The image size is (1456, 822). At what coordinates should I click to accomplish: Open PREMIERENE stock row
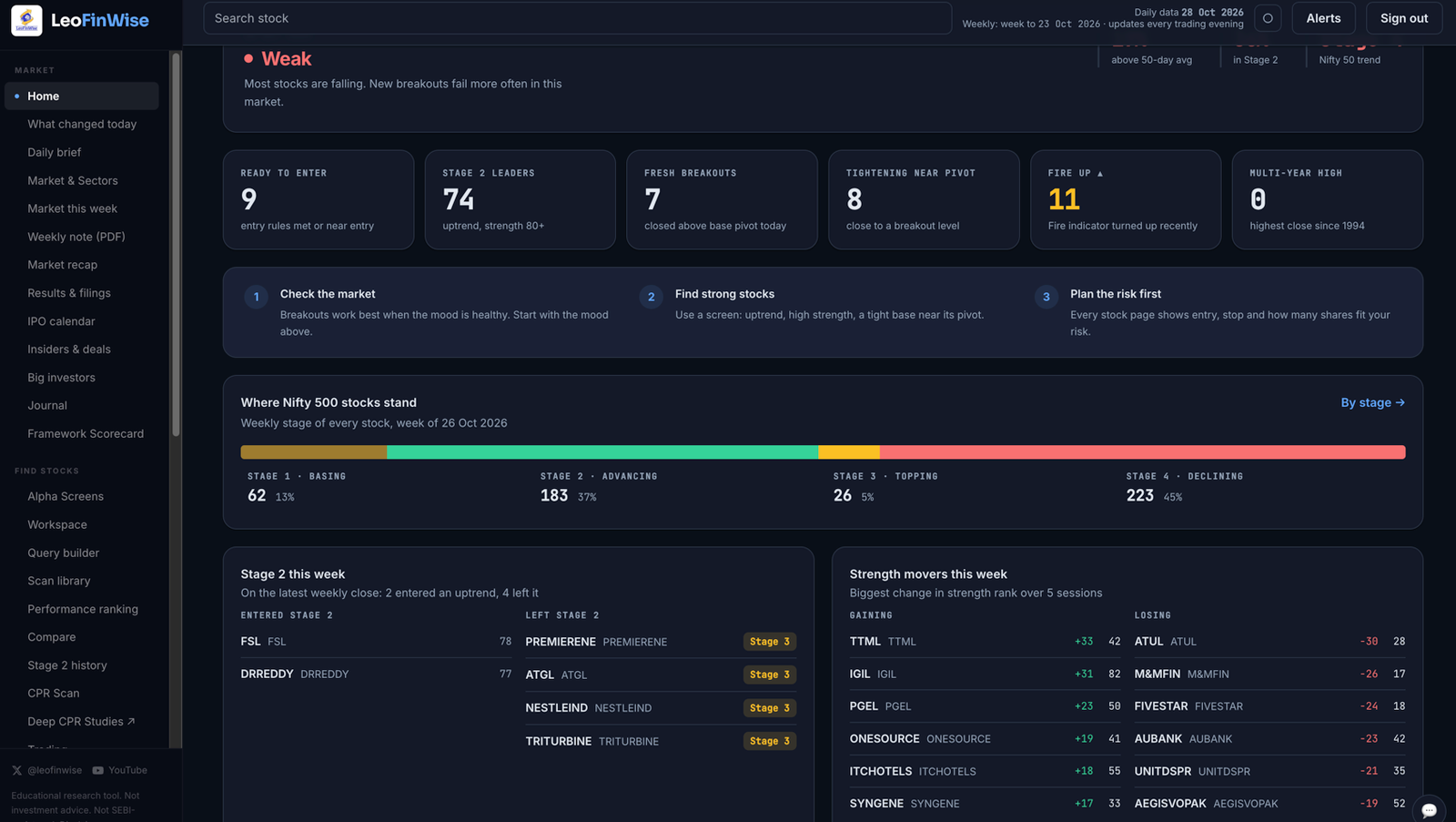(x=661, y=642)
